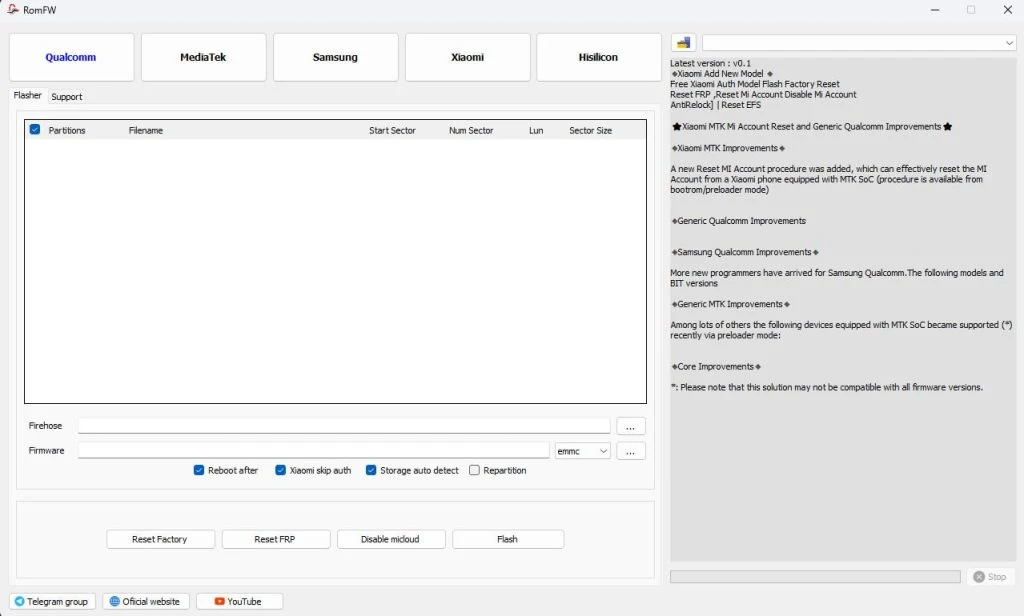Click the Disable micloud button
This screenshot has width=1024, height=616.
point(391,539)
